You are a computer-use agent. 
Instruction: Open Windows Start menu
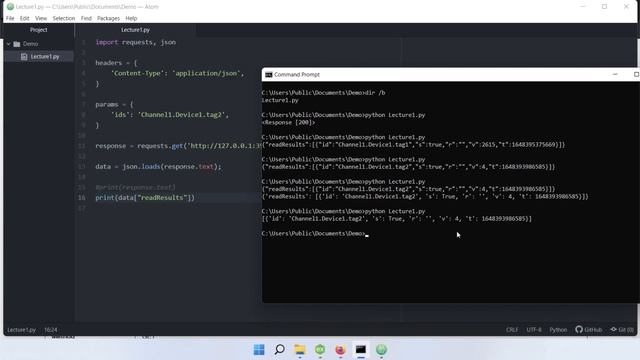point(259,350)
